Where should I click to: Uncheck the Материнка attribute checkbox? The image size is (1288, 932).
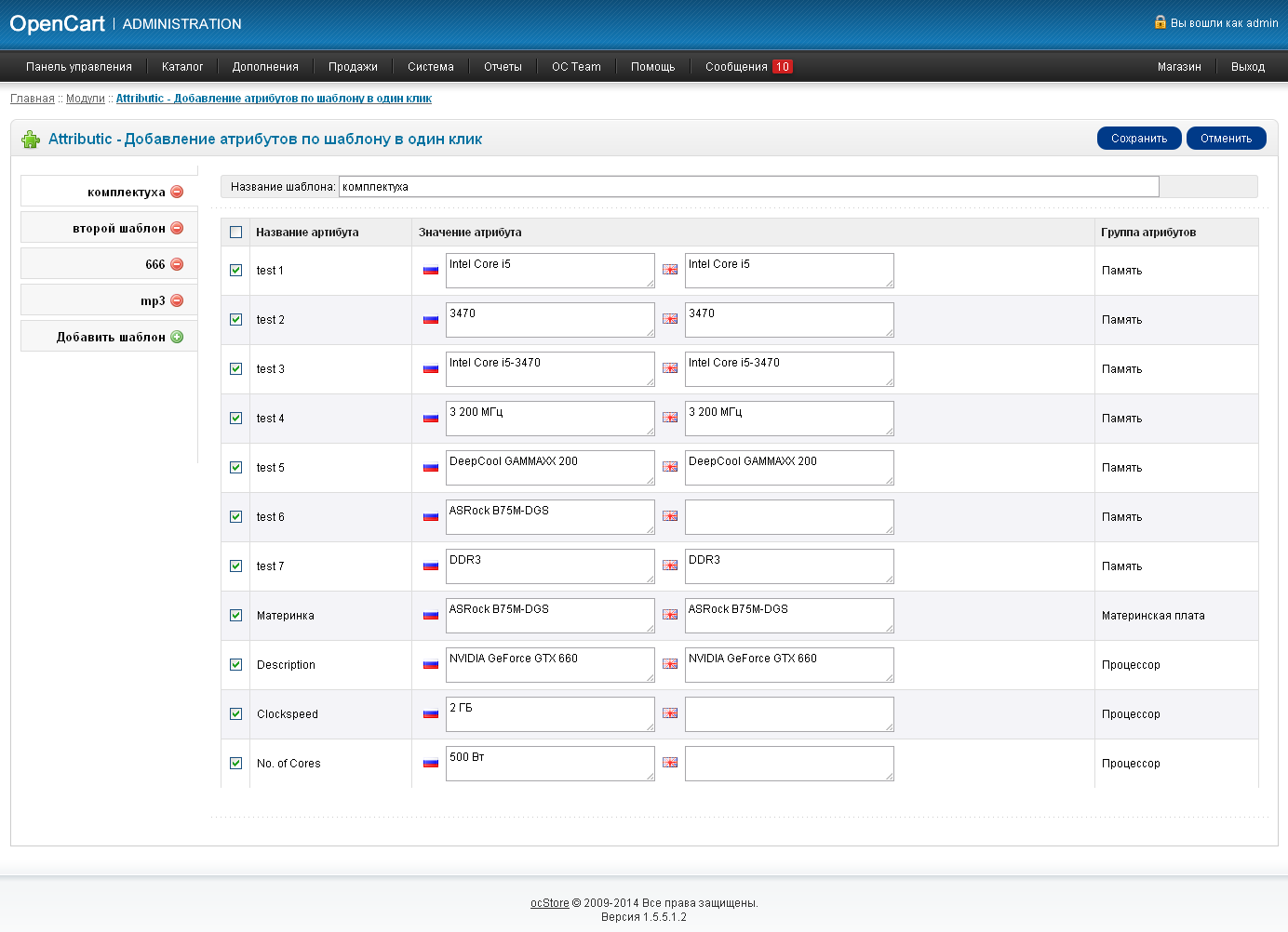click(x=235, y=616)
